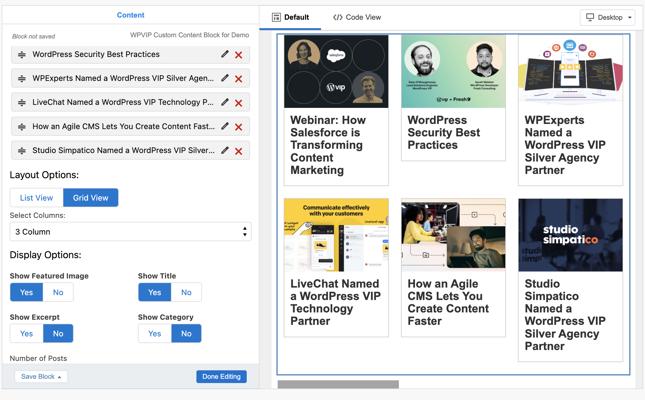Set Show Title to Yes
This screenshot has height=400, width=645.
pyautogui.click(x=155, y=292)
